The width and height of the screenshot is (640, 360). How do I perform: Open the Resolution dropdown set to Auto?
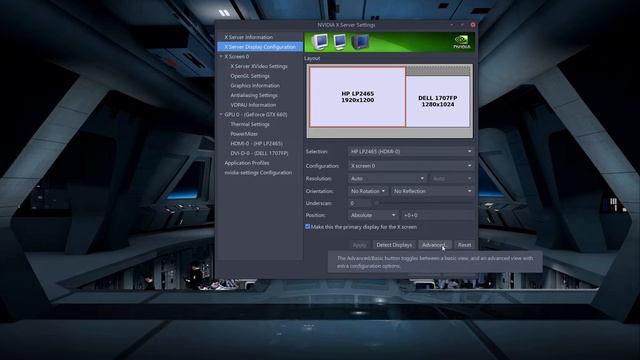pos(387,178)
